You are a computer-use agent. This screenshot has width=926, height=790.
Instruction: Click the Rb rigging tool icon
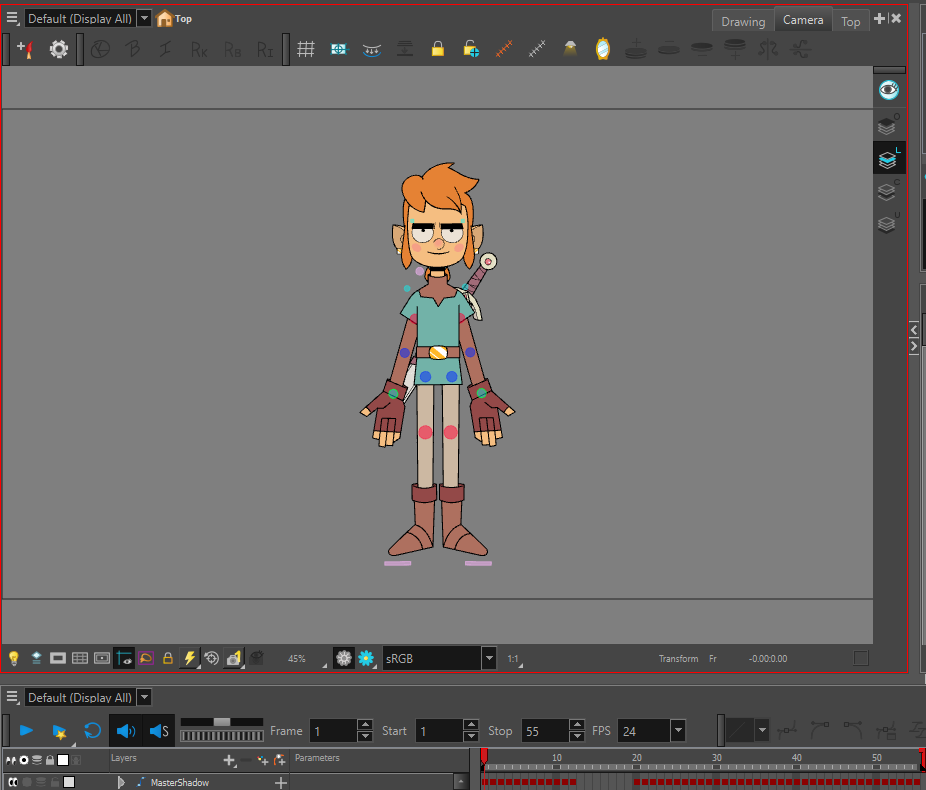[232, 50]
